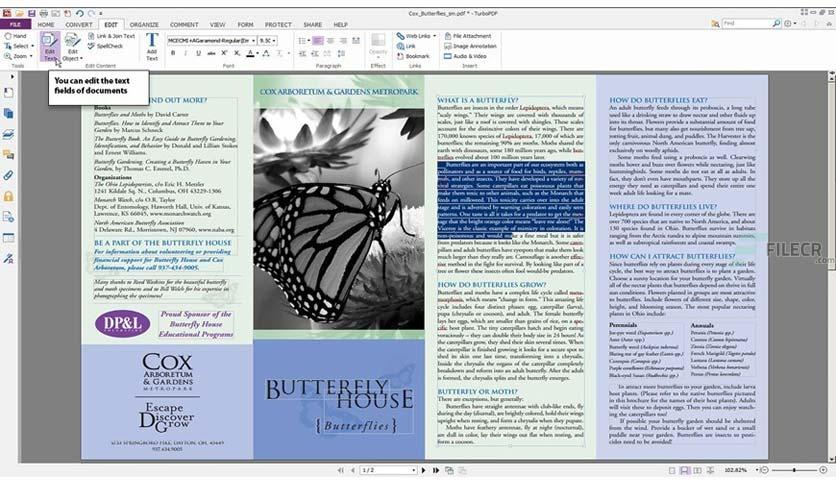
Task: Toggle italic formatting
Action: coord(186,53)
